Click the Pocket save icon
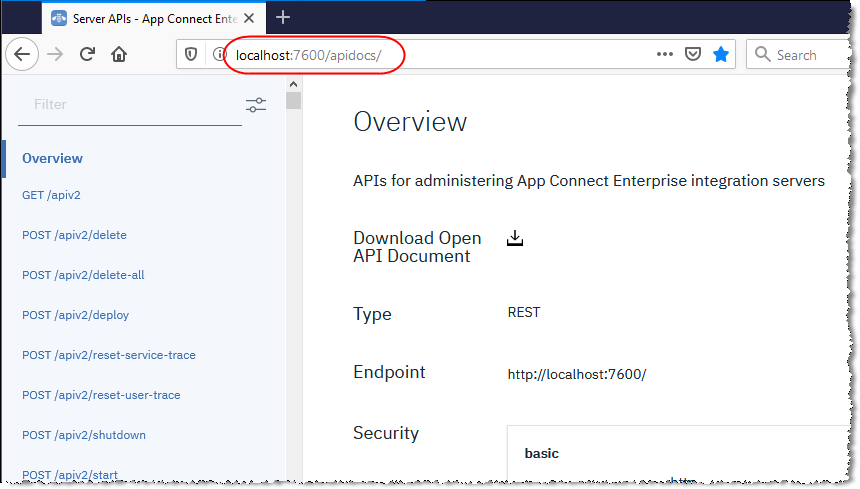Image resolution: width=860 pixels, height=489 pixels. [693, 55]
